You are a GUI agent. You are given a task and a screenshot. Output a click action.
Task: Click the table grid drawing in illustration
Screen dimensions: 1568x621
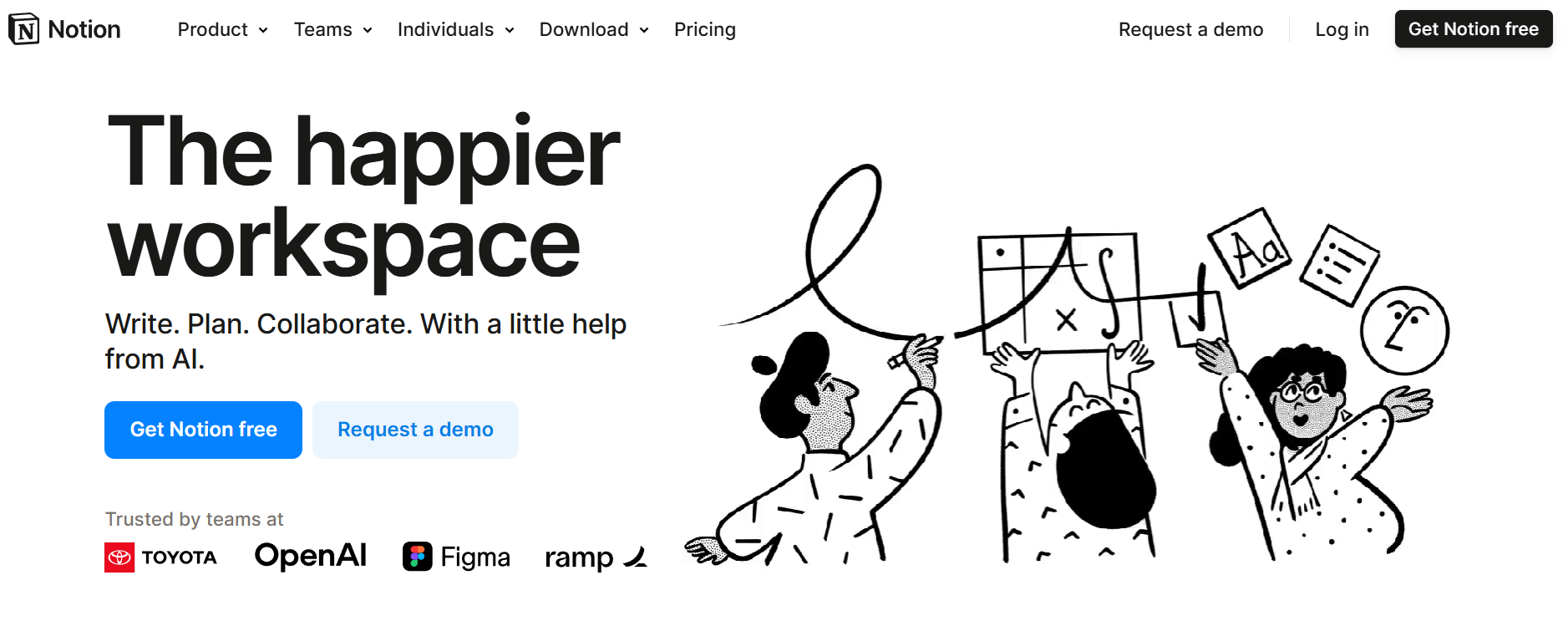1058,293
